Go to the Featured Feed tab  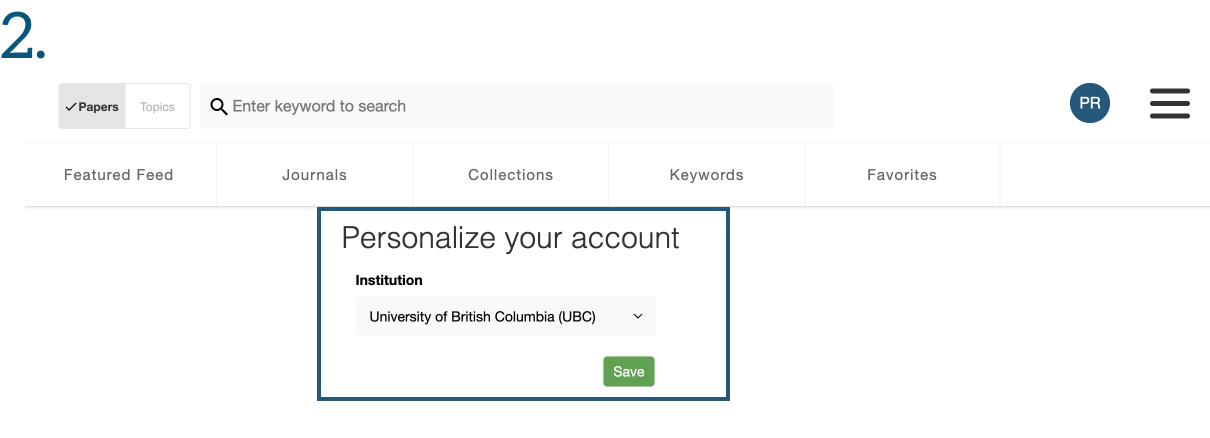119,175
